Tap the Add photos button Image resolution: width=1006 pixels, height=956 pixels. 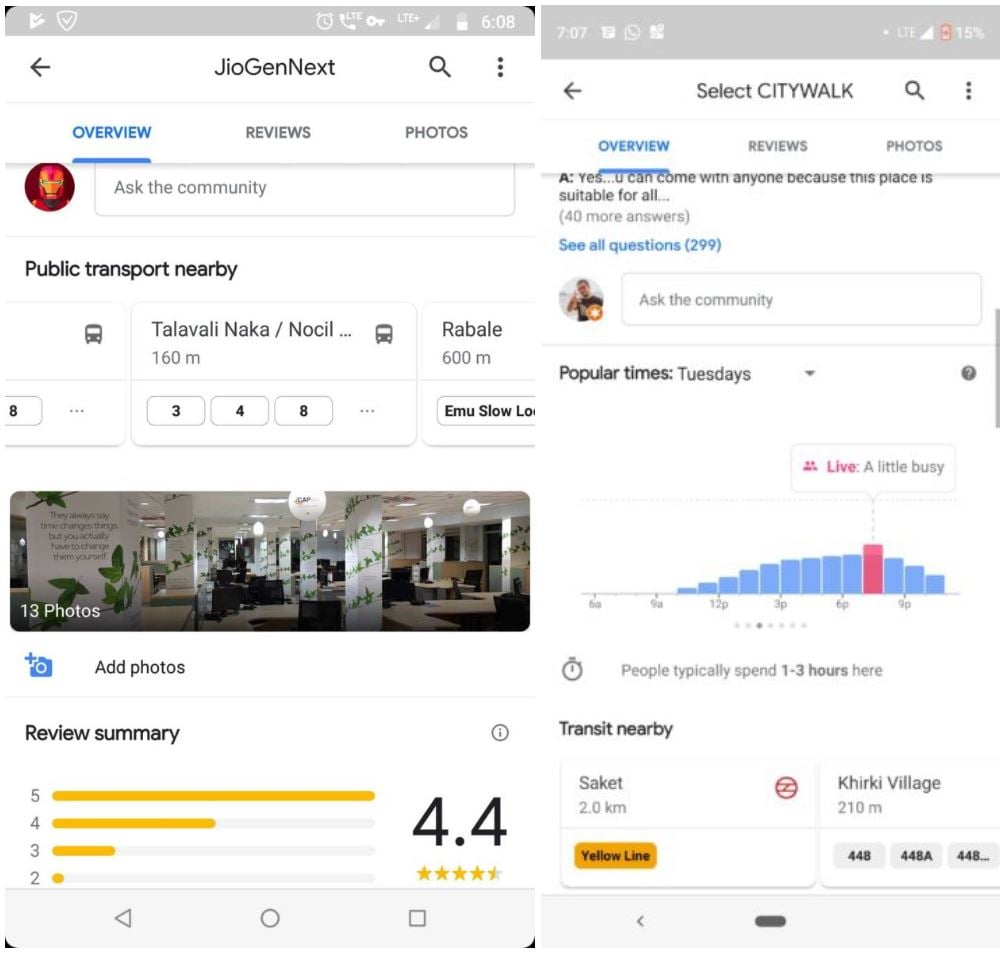140,667
